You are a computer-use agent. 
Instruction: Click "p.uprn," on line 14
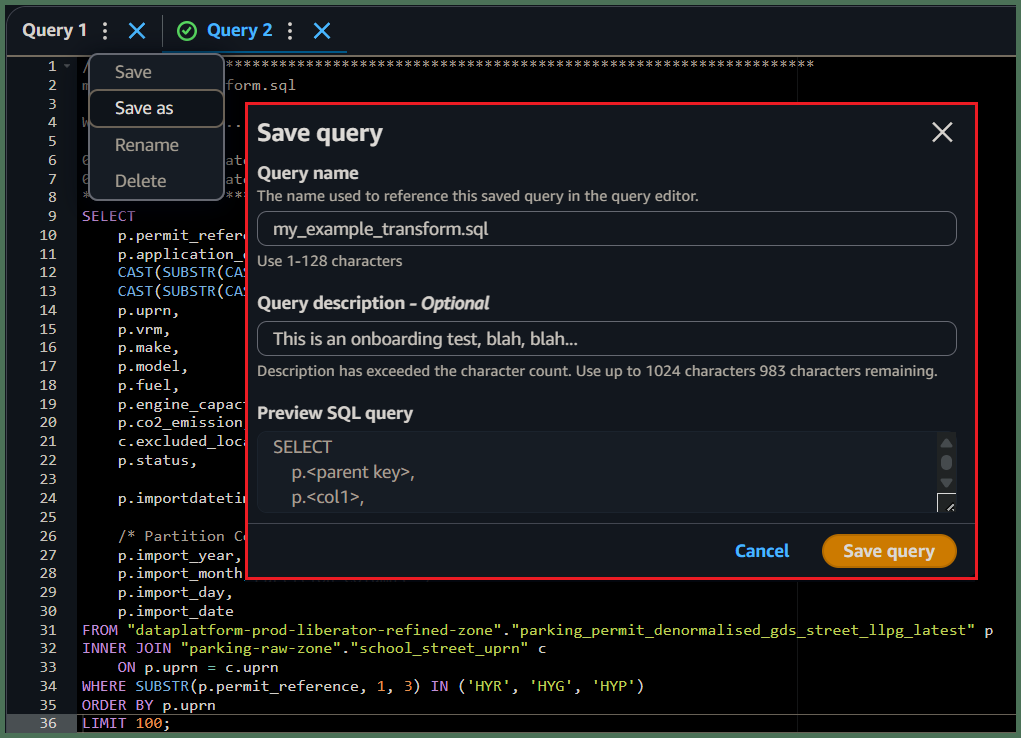[148, 310]
